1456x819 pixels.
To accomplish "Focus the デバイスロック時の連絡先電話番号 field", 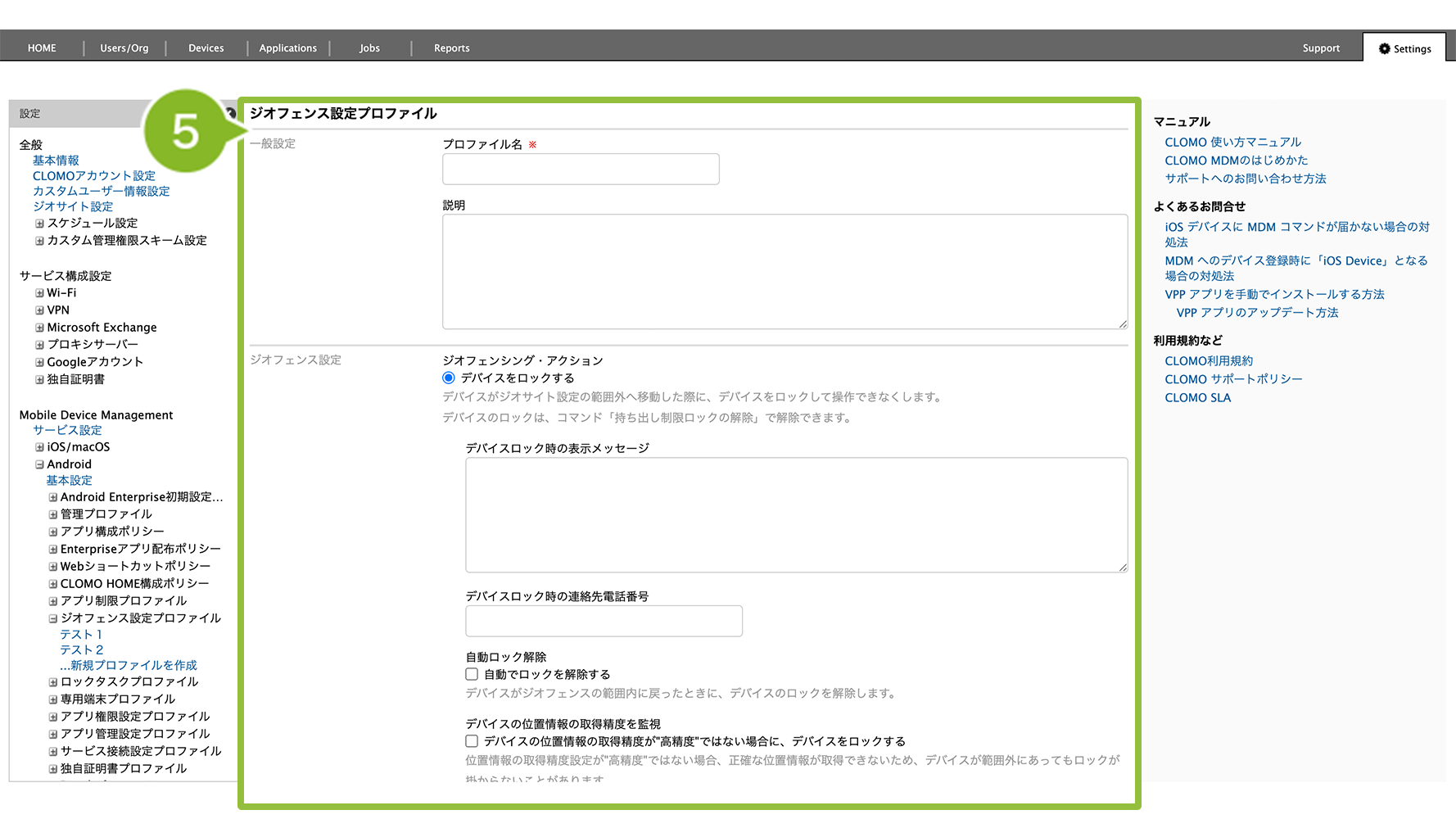I will (x=604, y=621).
